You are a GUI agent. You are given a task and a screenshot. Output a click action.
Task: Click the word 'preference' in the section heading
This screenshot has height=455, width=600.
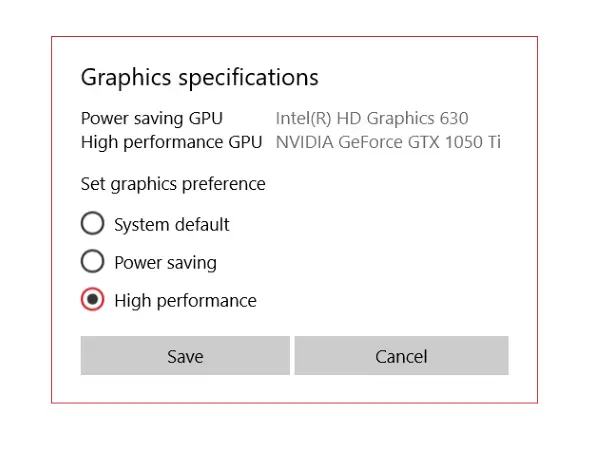(x=224, y=184)
